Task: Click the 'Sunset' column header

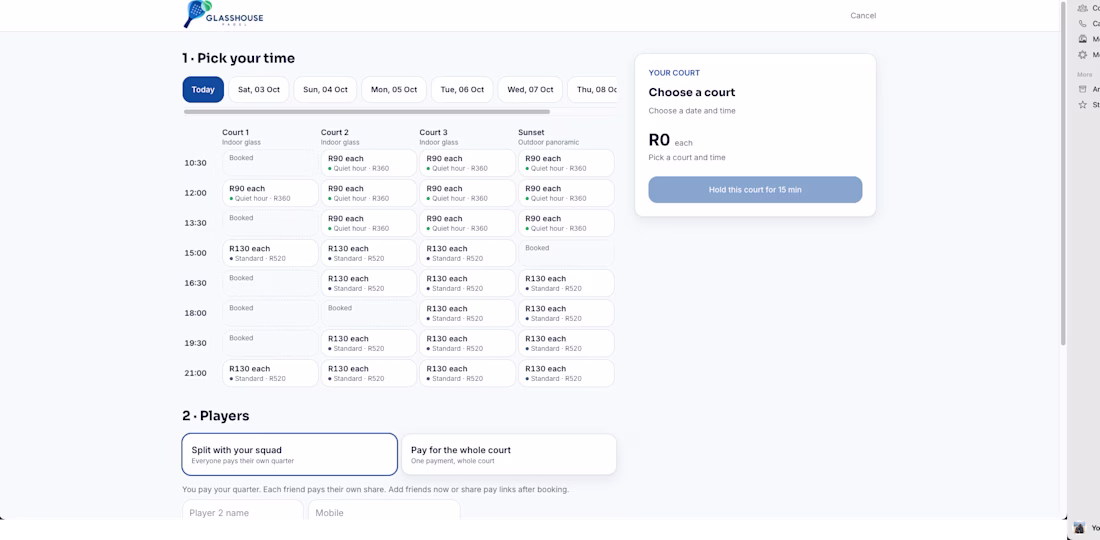Action: click(x=531, y=133)
